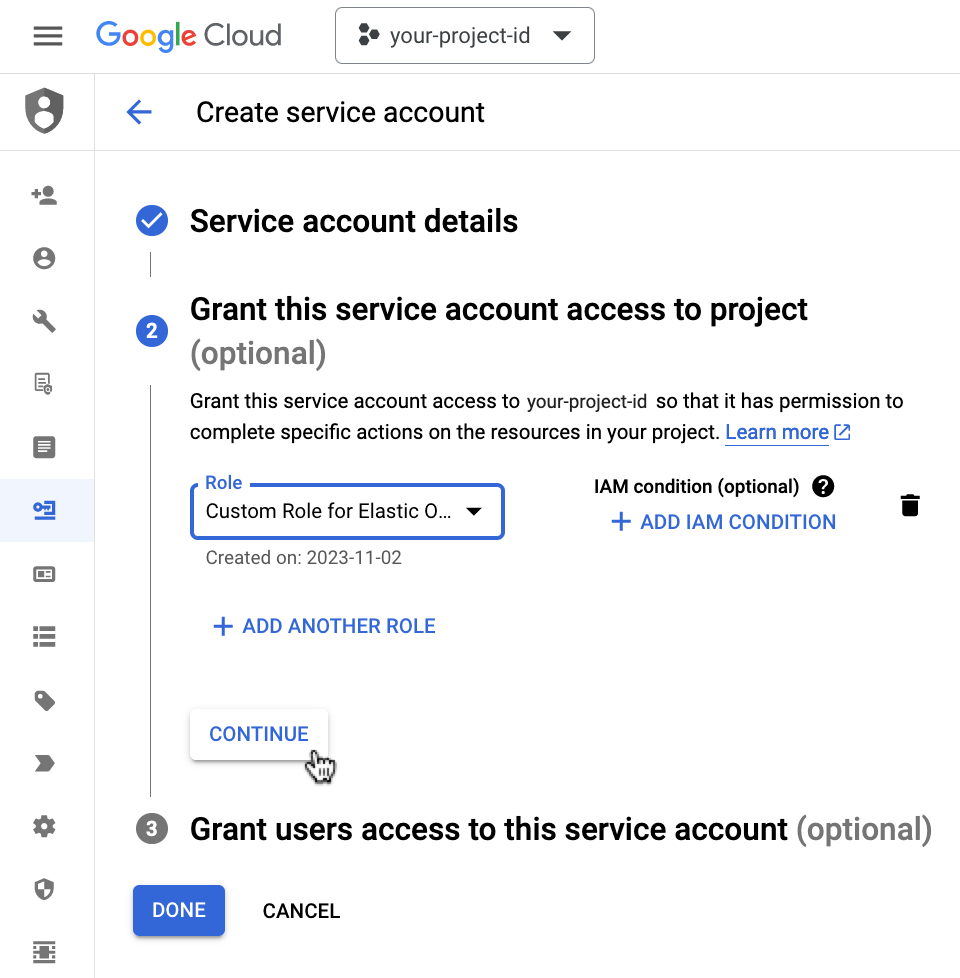The width and height of the screenshot is (960, 978).
Task: Expand the Service account details step
Action: point(354,221)
